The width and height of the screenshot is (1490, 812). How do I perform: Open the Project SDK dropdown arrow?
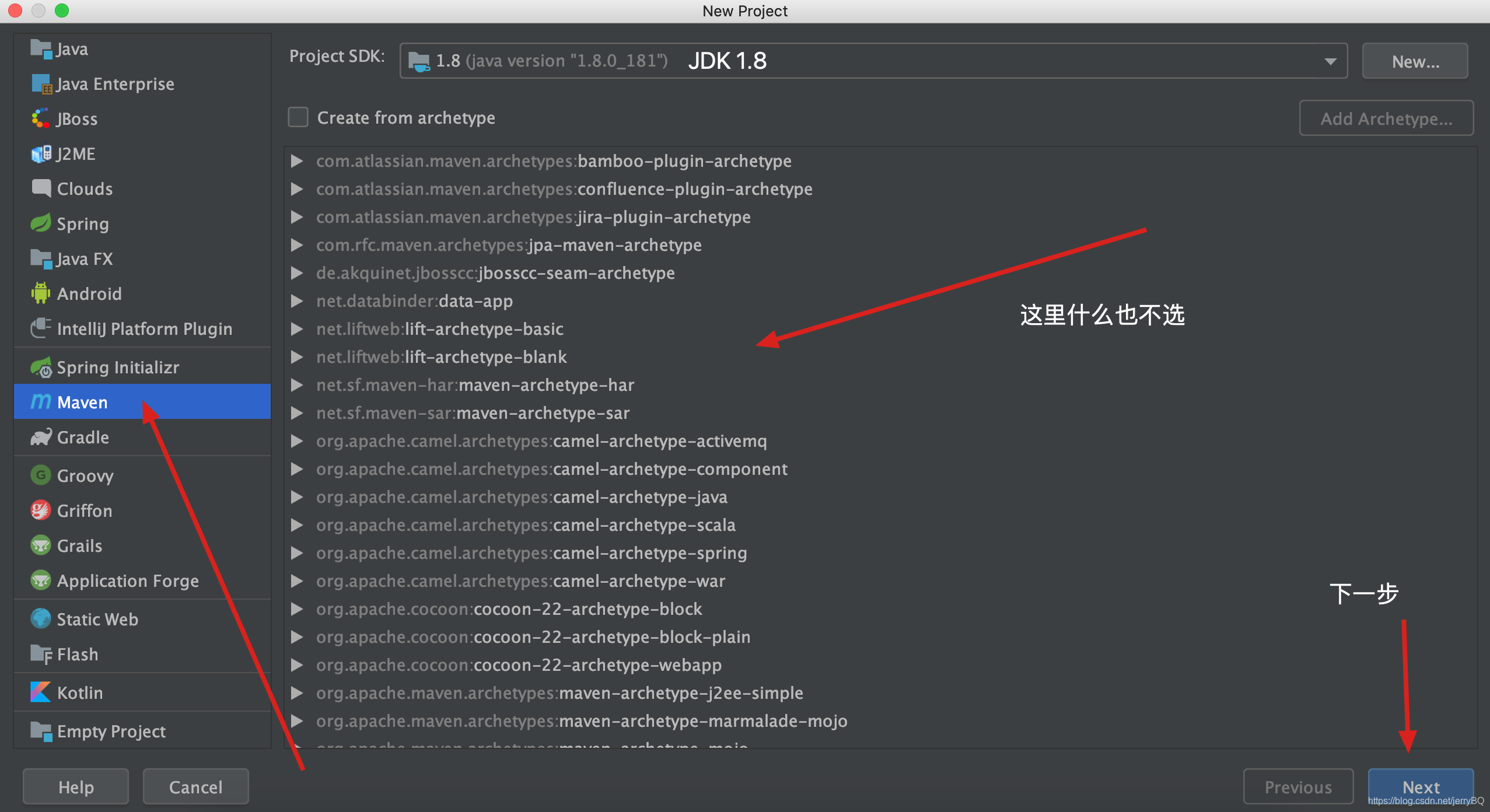point(1330,61)
